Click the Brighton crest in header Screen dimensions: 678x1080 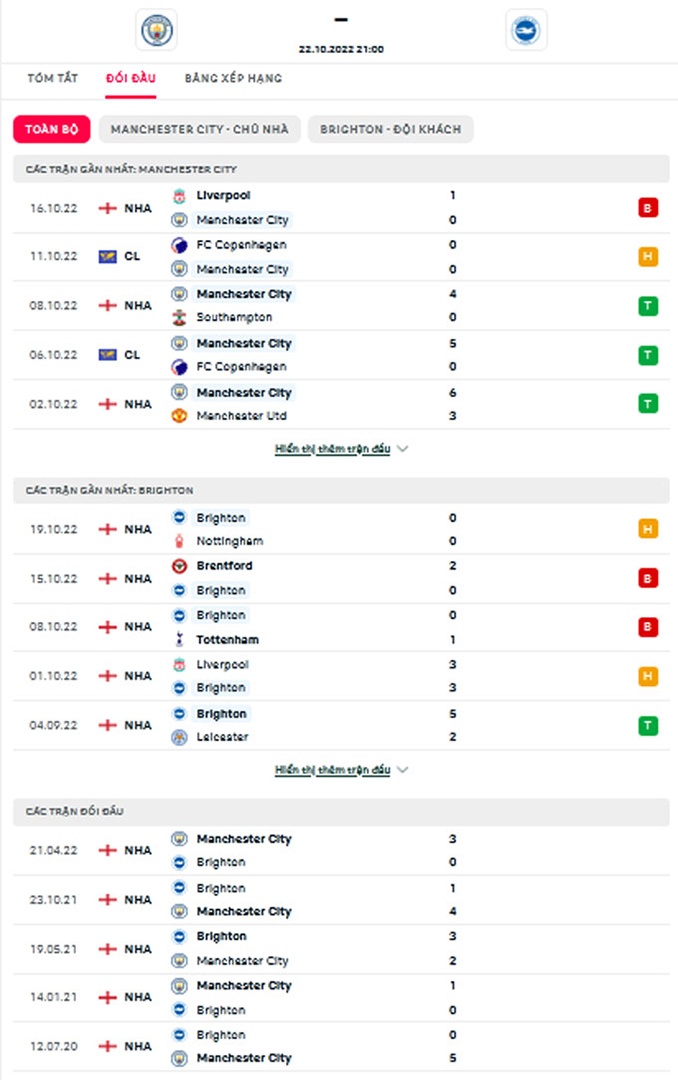click(526, 30)
